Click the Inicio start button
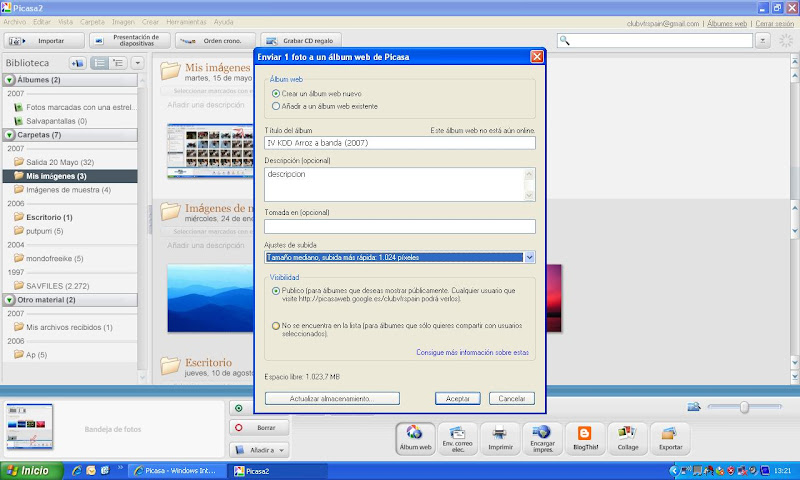 click(32, 470)
